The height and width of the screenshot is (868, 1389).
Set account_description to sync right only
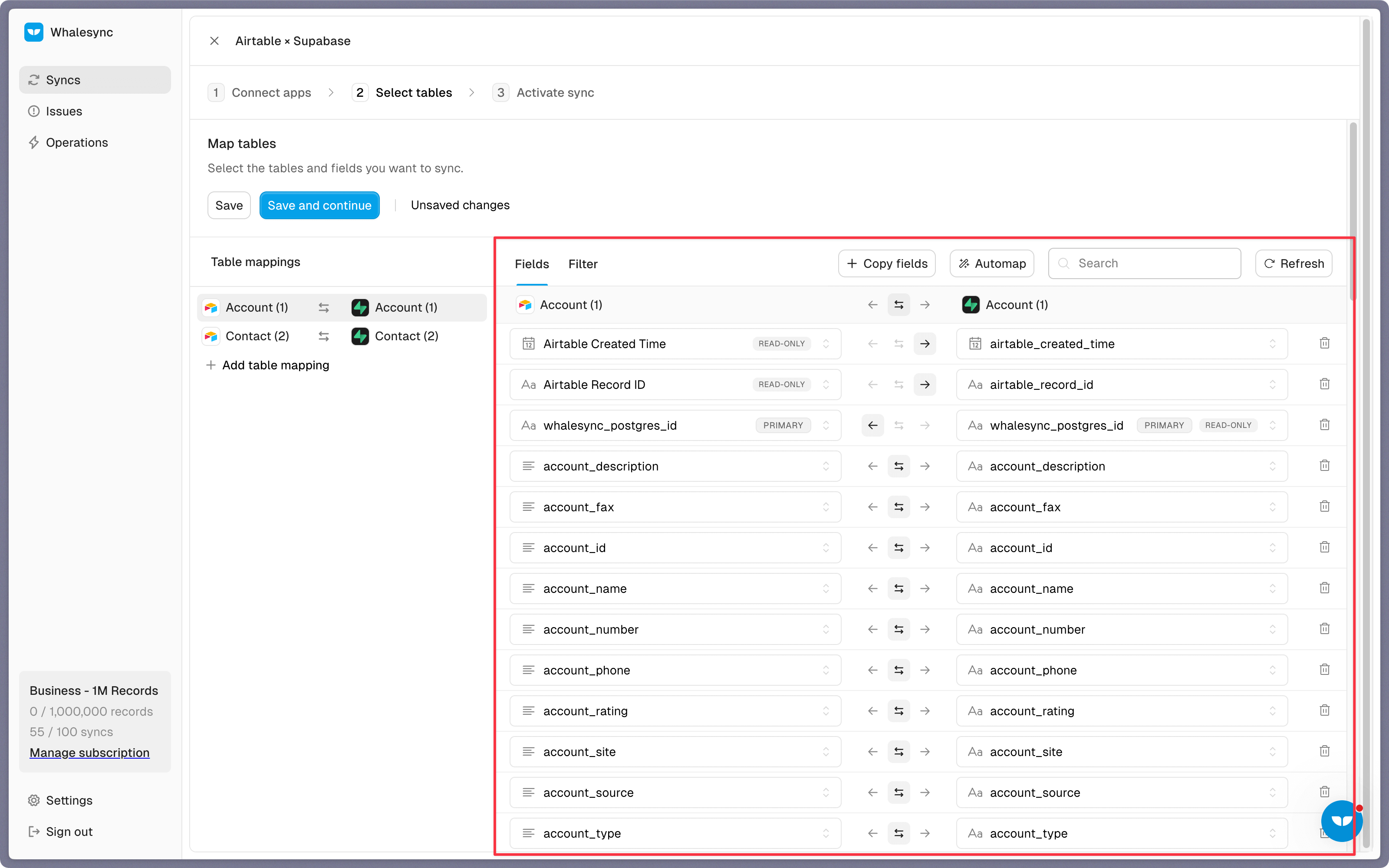(x=925, y=466)
